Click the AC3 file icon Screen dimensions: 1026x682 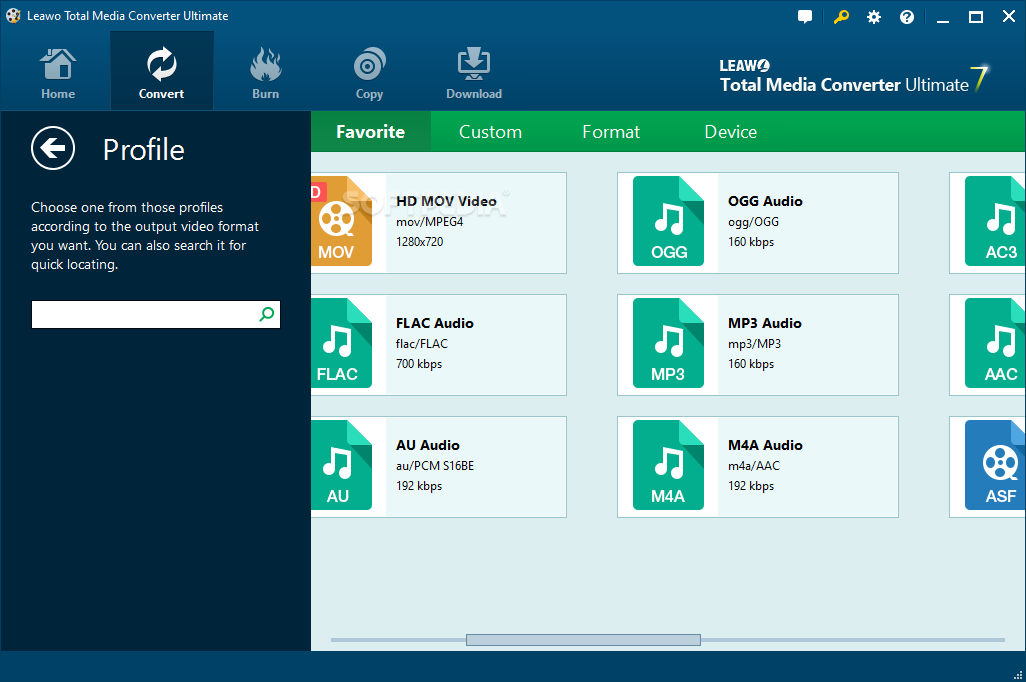coord(995,221)
